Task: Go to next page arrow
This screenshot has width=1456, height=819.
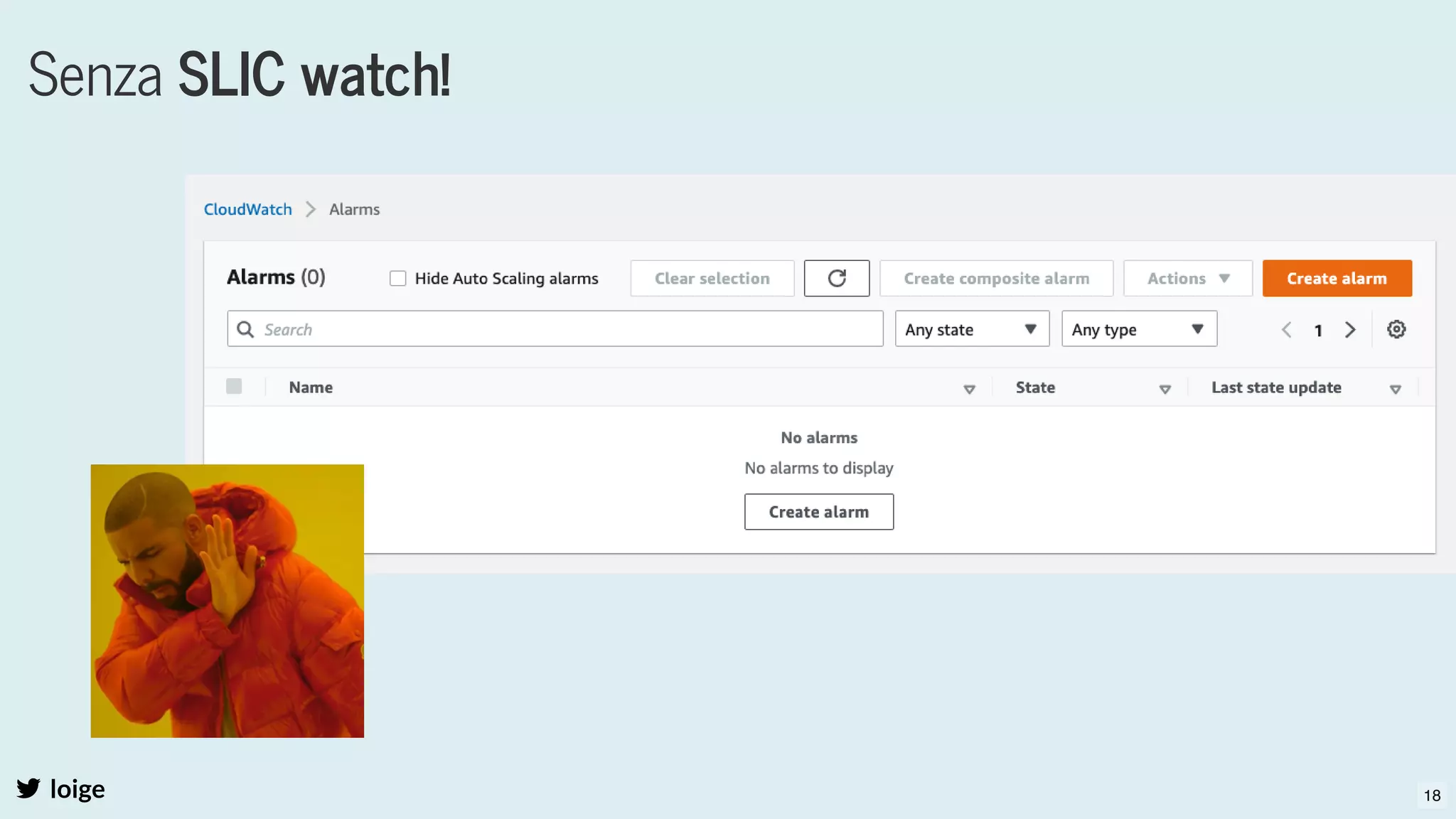Action: (x=1349, y=330)
